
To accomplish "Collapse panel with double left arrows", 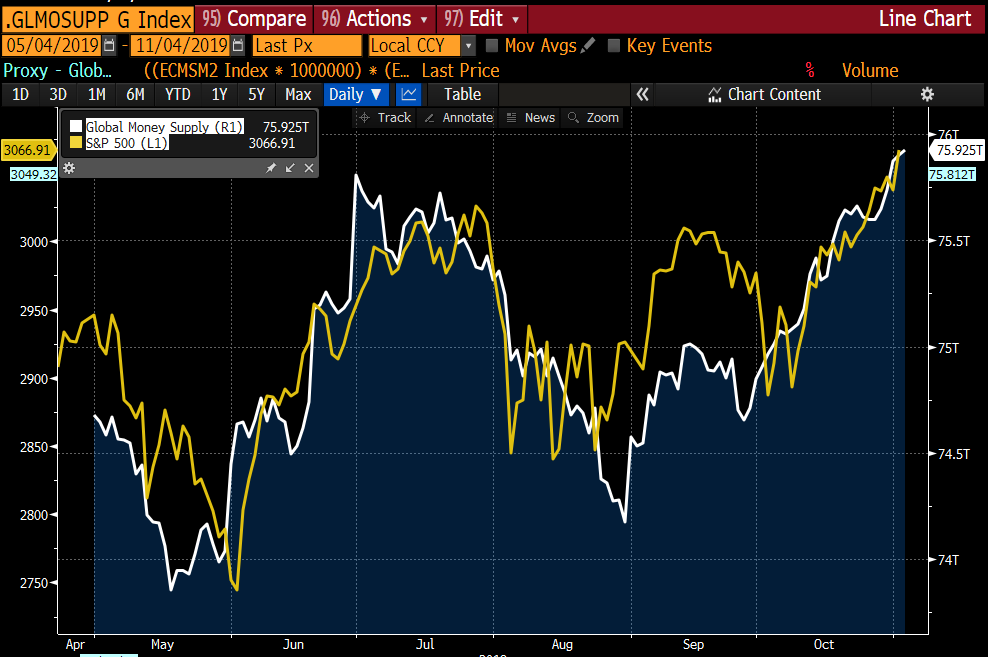I will 643,94.
